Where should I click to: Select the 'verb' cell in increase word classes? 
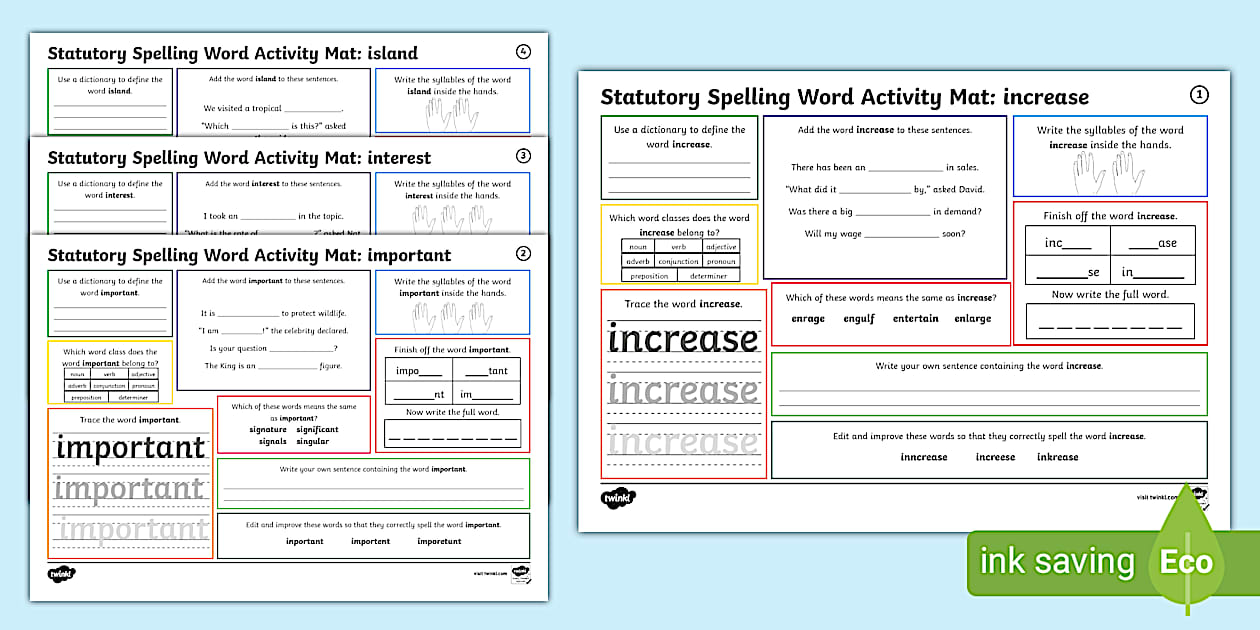679,247
